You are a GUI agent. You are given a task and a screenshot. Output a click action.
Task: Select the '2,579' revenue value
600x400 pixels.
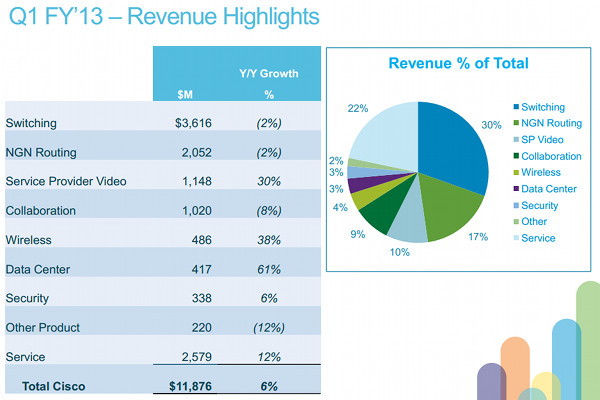click(x=196, y=357)
